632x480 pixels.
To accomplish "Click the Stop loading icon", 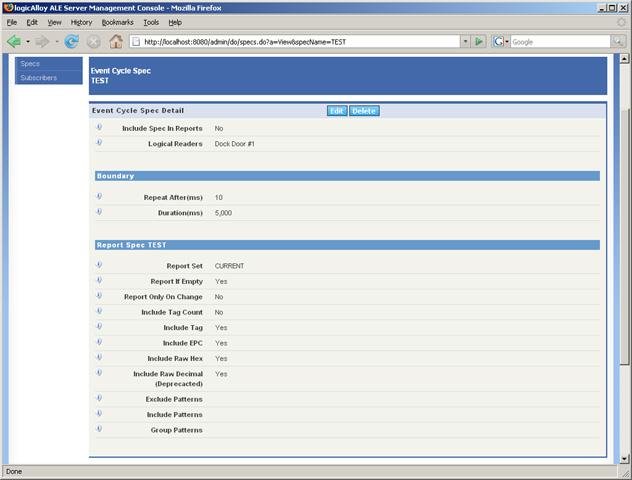I will pyautogui.click(x=94, y=42).
